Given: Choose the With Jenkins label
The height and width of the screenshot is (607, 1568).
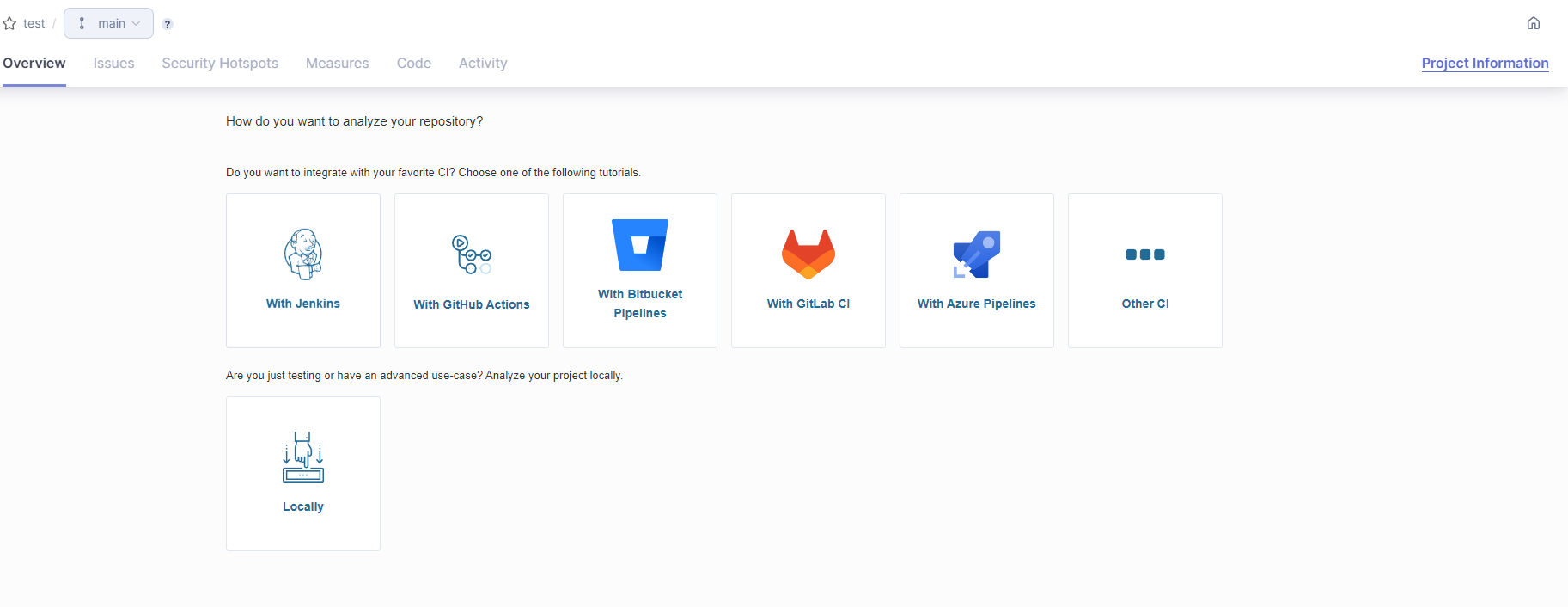Looking at the screenshot, I should (303, 303).
